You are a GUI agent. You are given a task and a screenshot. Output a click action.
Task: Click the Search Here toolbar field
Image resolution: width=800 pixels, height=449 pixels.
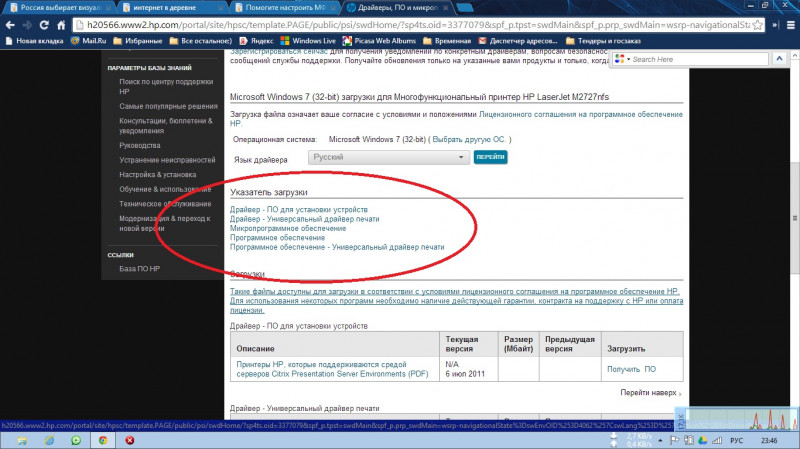pyautogui.click(x=699, y=59)
